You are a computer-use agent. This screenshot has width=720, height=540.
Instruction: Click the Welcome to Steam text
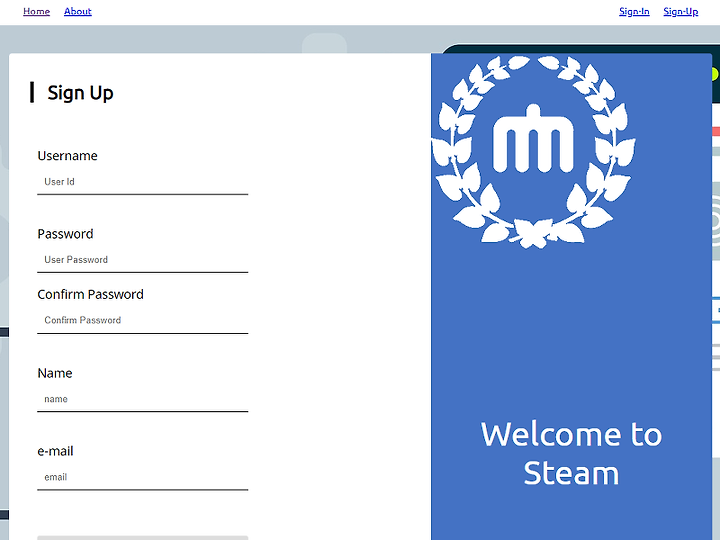click(571, 454)
